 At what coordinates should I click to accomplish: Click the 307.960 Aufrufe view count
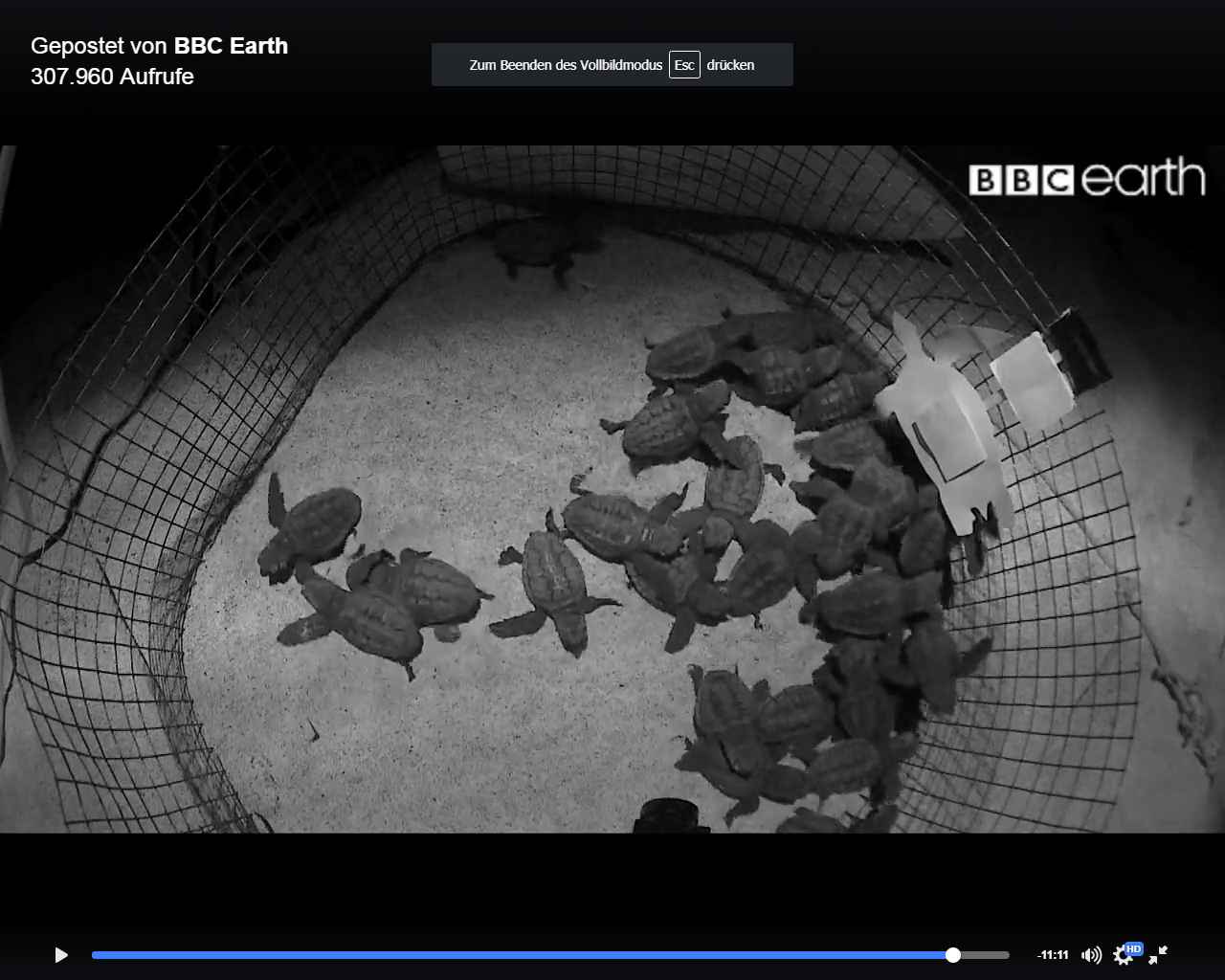click(x=112, y=77)
